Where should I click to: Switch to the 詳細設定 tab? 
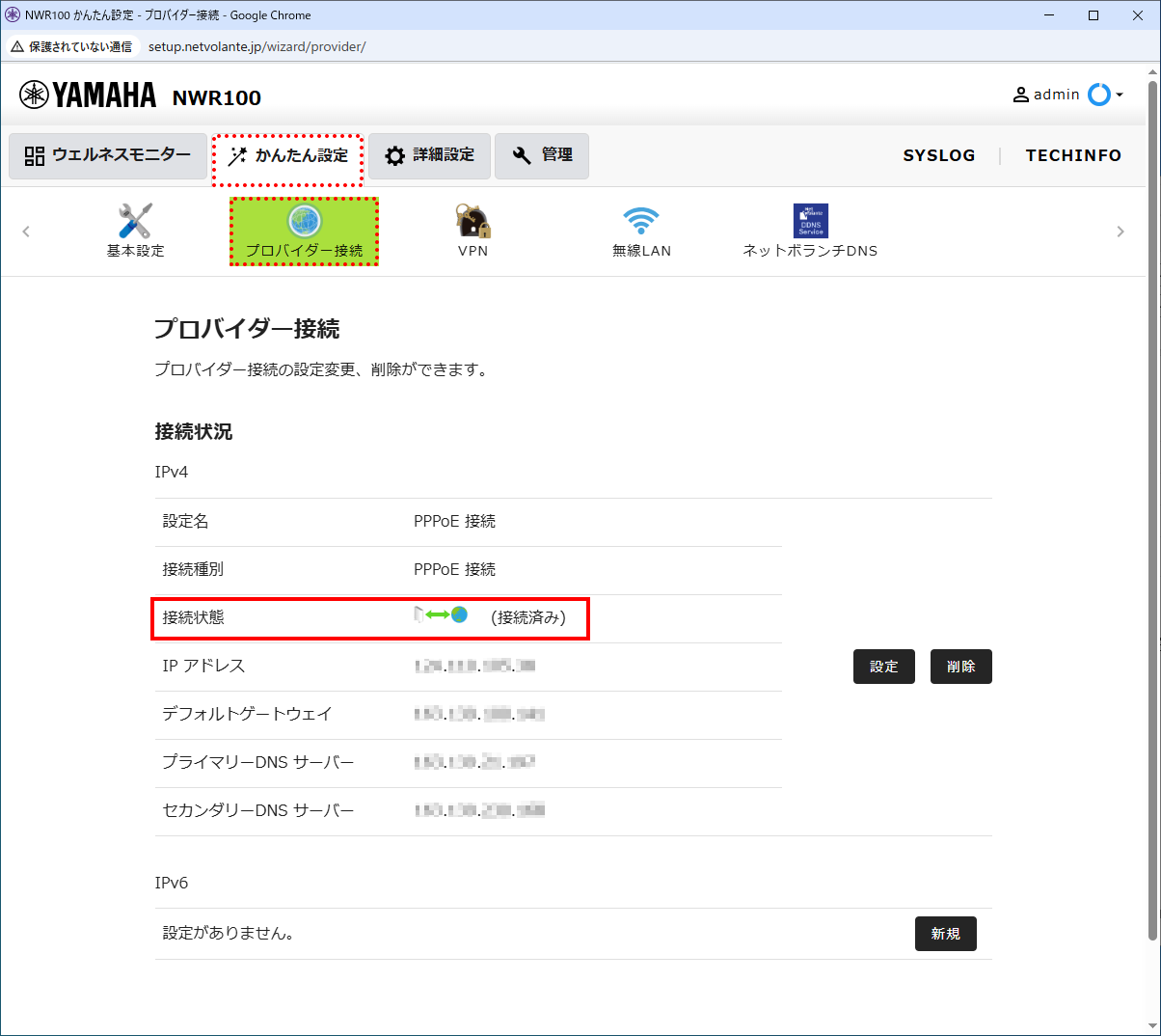pos(429,155)
